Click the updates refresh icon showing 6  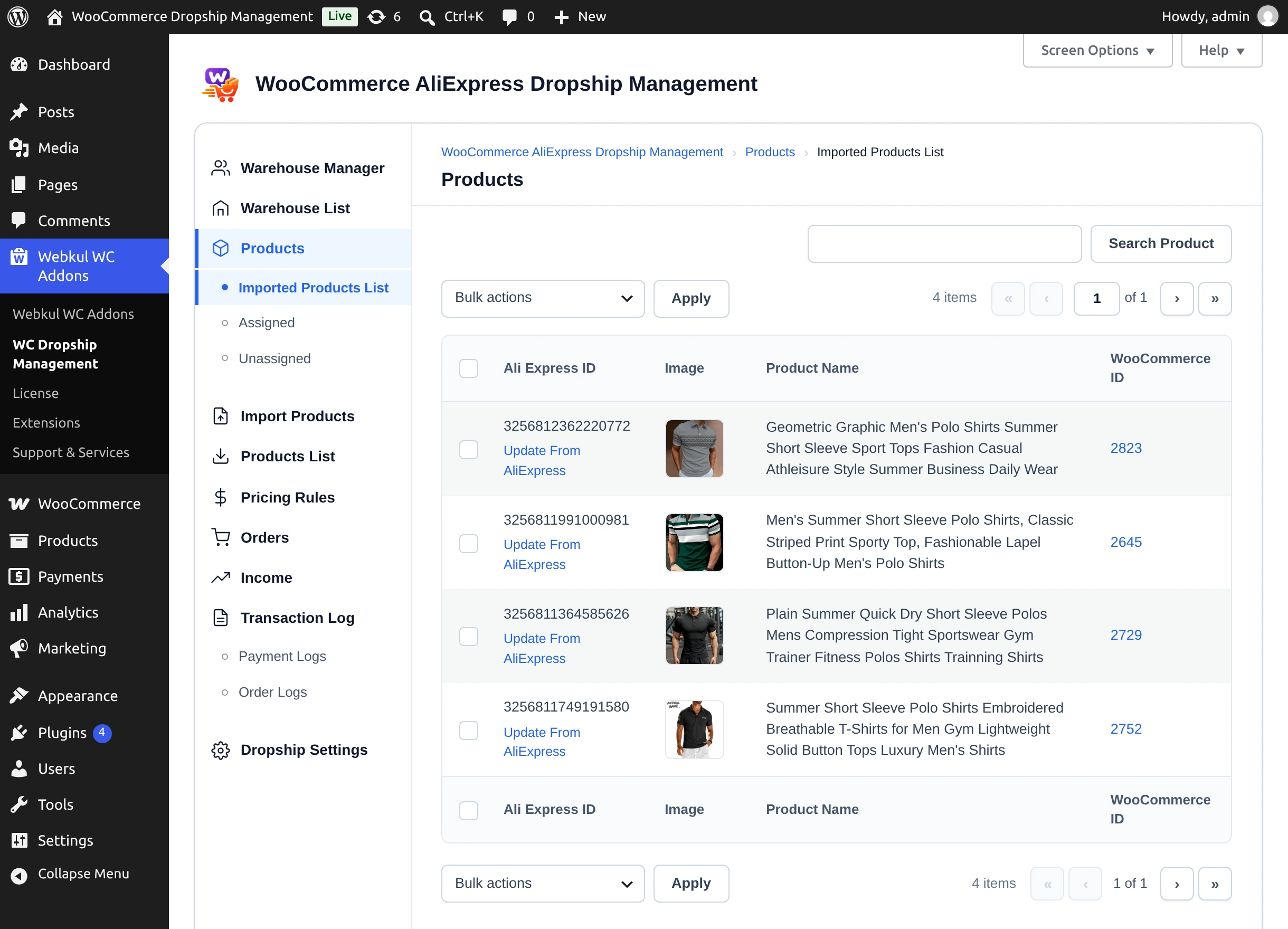(376, 17)
